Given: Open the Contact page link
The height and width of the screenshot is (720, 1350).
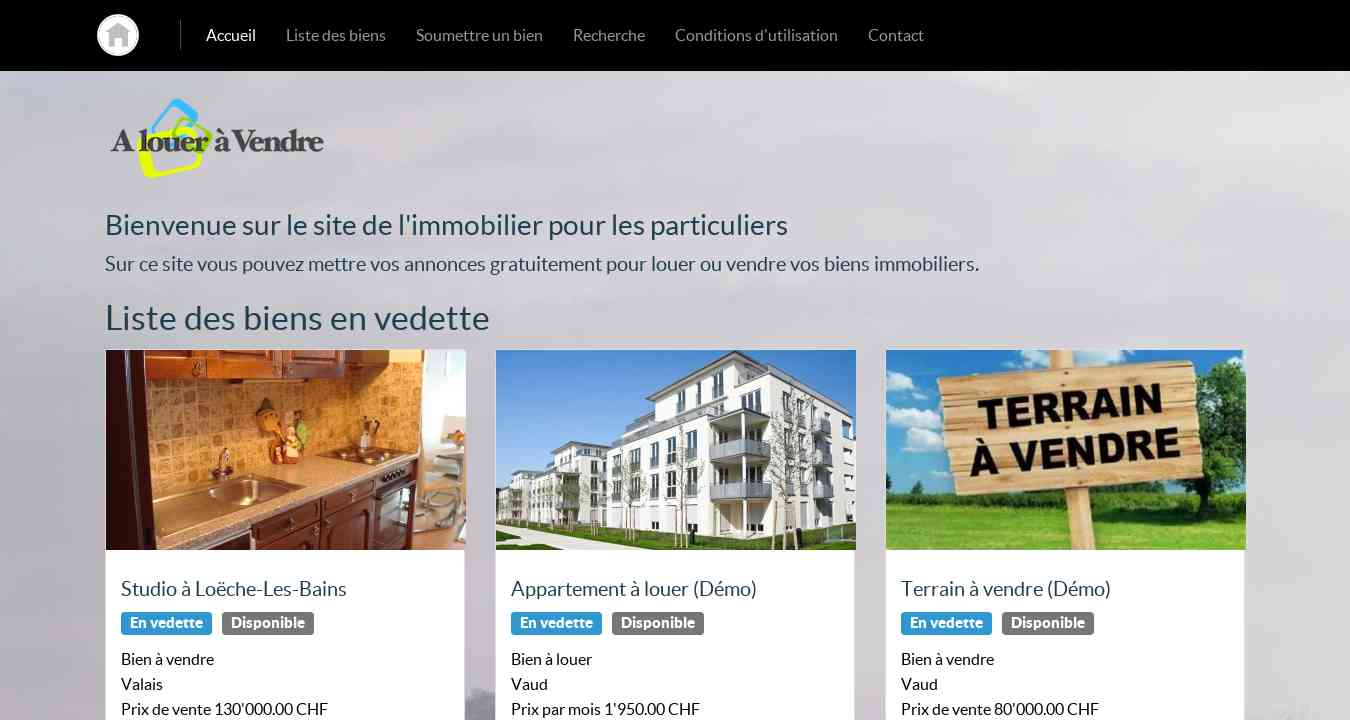Looking at the screenshot, I should 896,35.
